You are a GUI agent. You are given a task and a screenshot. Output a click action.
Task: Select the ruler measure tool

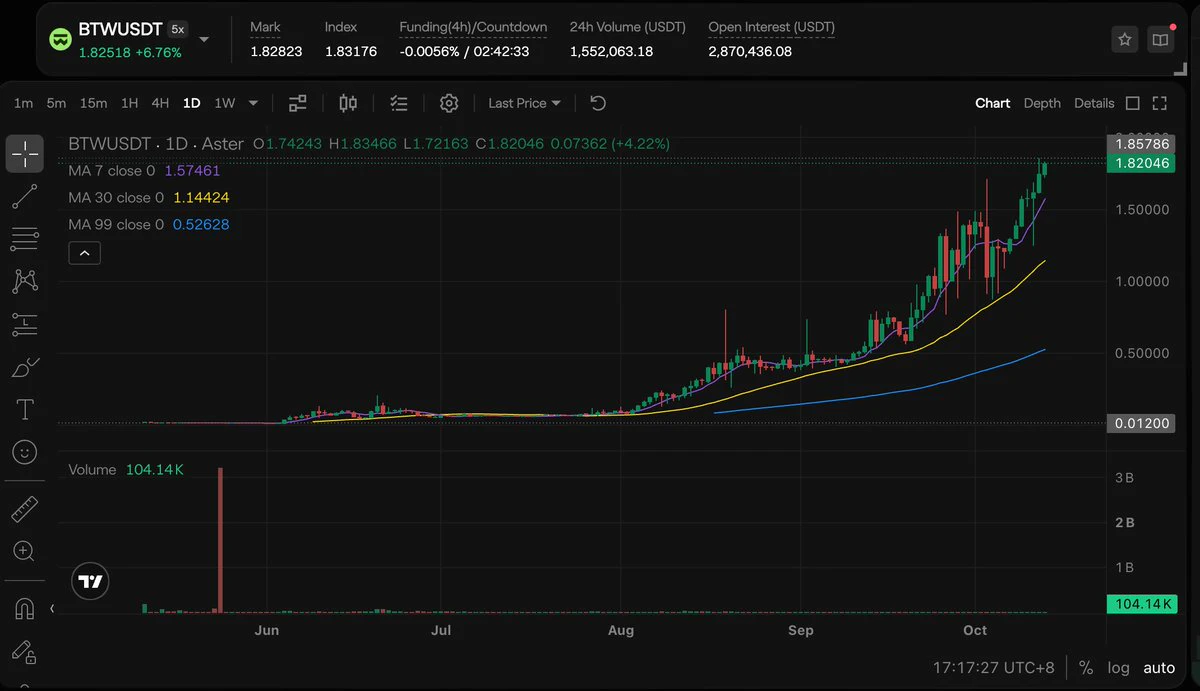pos(25,509)
